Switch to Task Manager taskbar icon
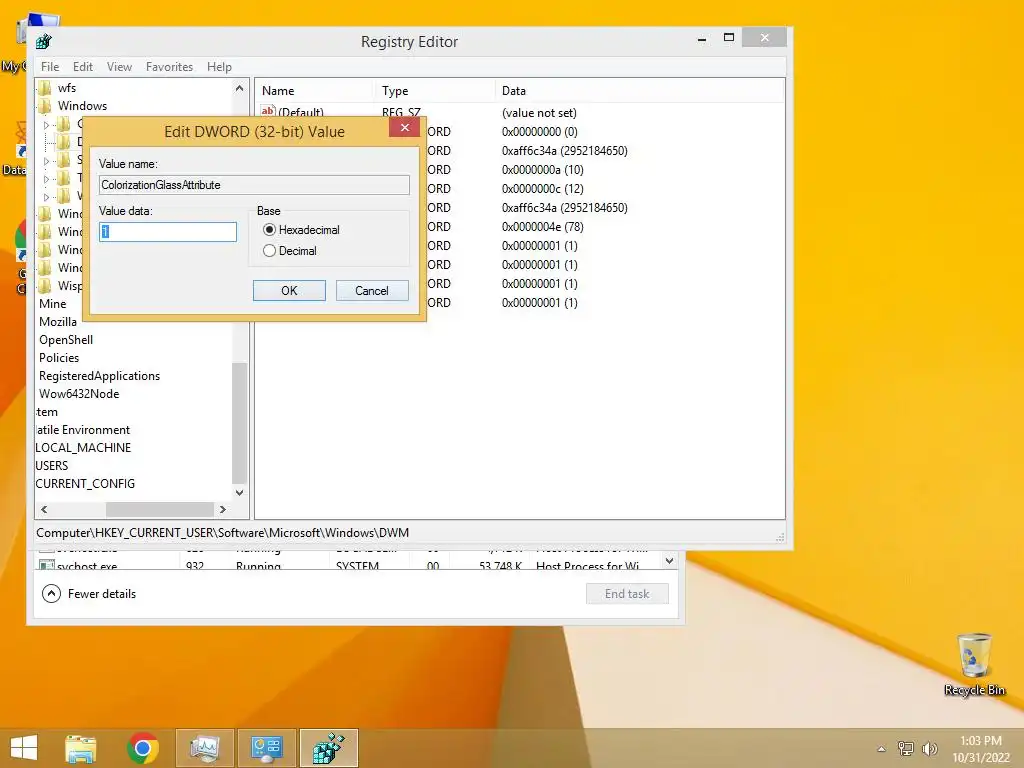This screenshot has height=768, width=1024. coord(205,748)
